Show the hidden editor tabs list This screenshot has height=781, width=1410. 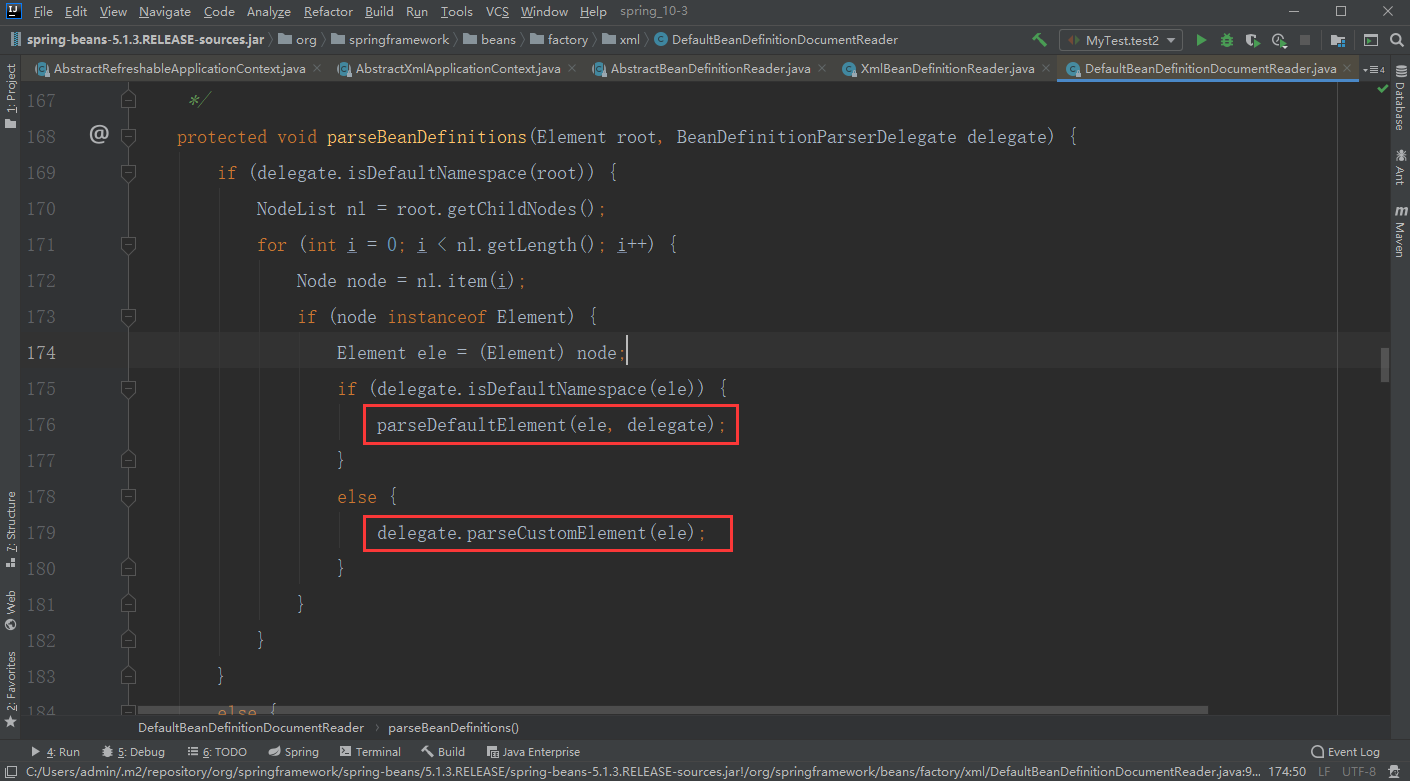(x=1375, y=69)
